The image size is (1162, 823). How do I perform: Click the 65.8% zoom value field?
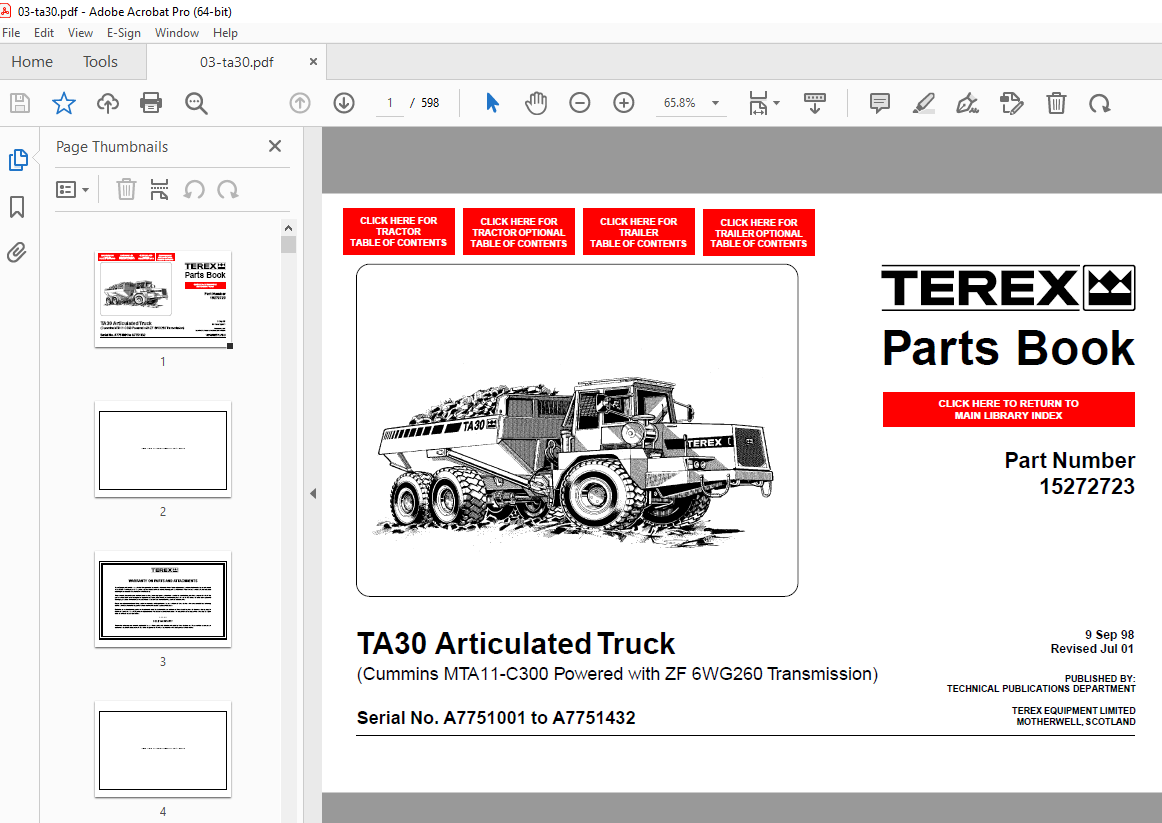click(x=680, y=103)
